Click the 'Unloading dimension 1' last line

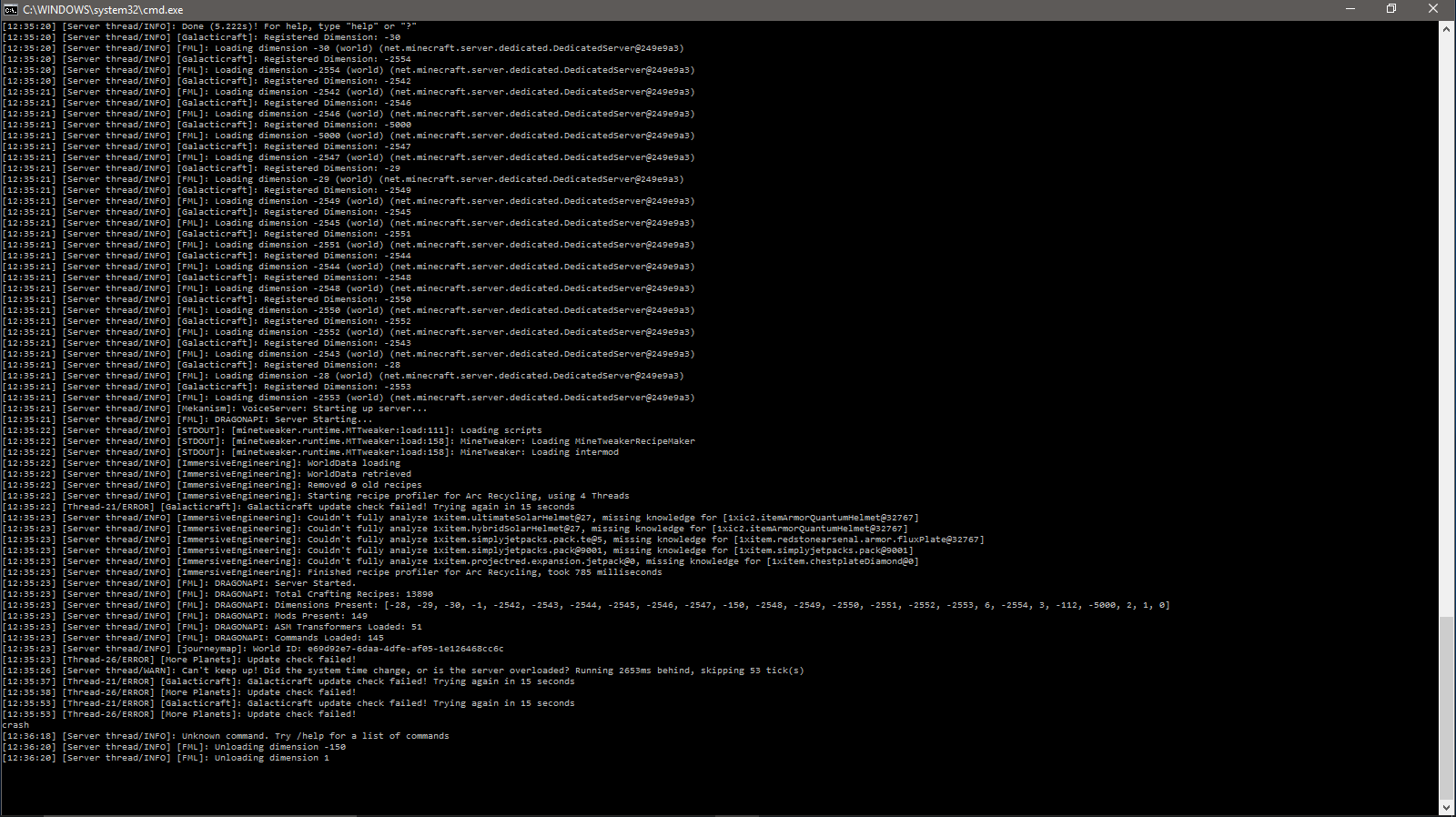coord(166,758)
